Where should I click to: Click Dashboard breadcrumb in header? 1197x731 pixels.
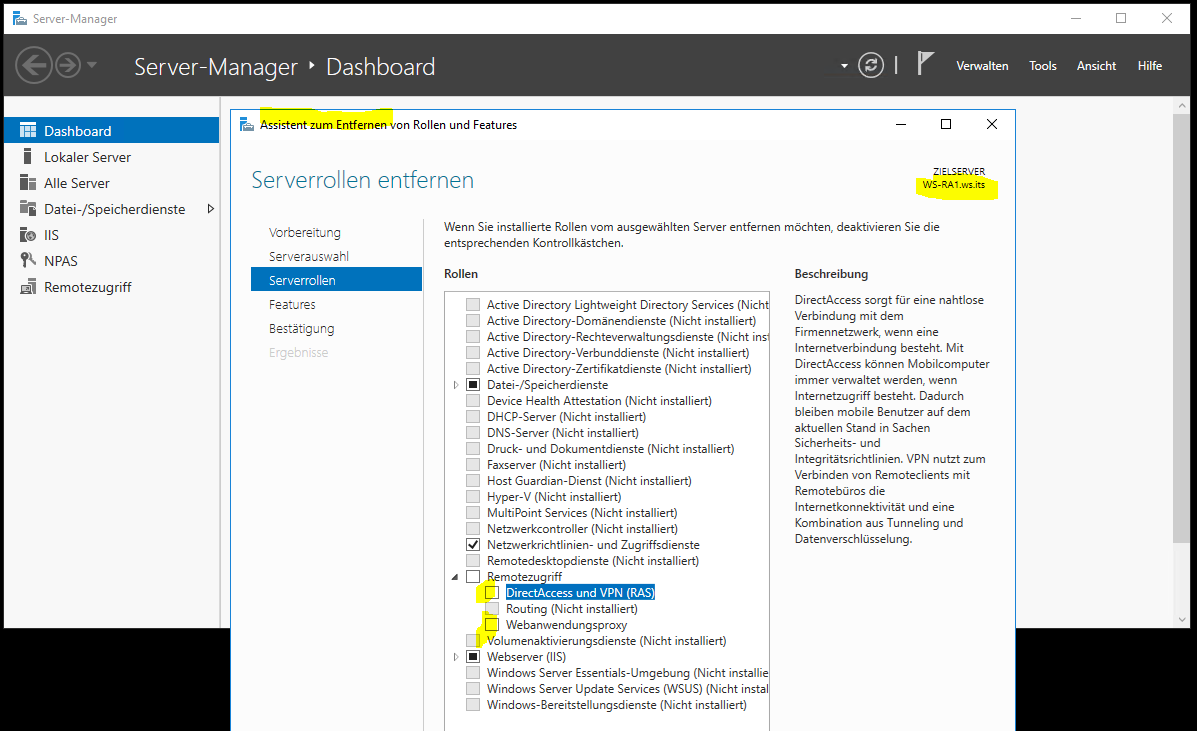(x=380, y=67)
